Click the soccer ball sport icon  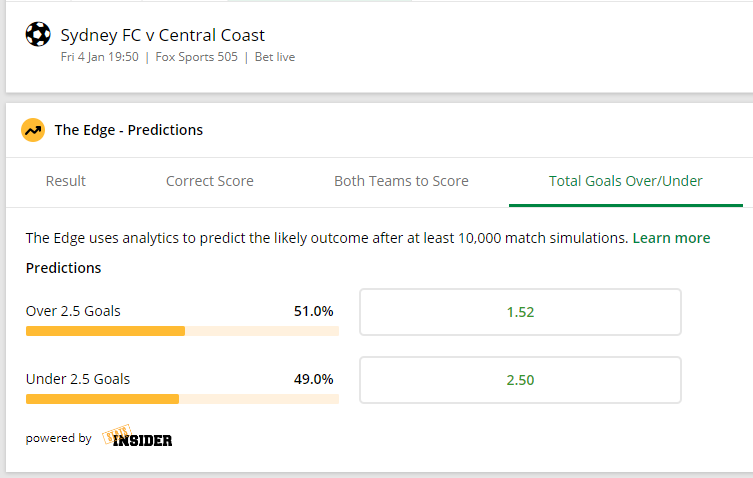click(x=38, y=35)
